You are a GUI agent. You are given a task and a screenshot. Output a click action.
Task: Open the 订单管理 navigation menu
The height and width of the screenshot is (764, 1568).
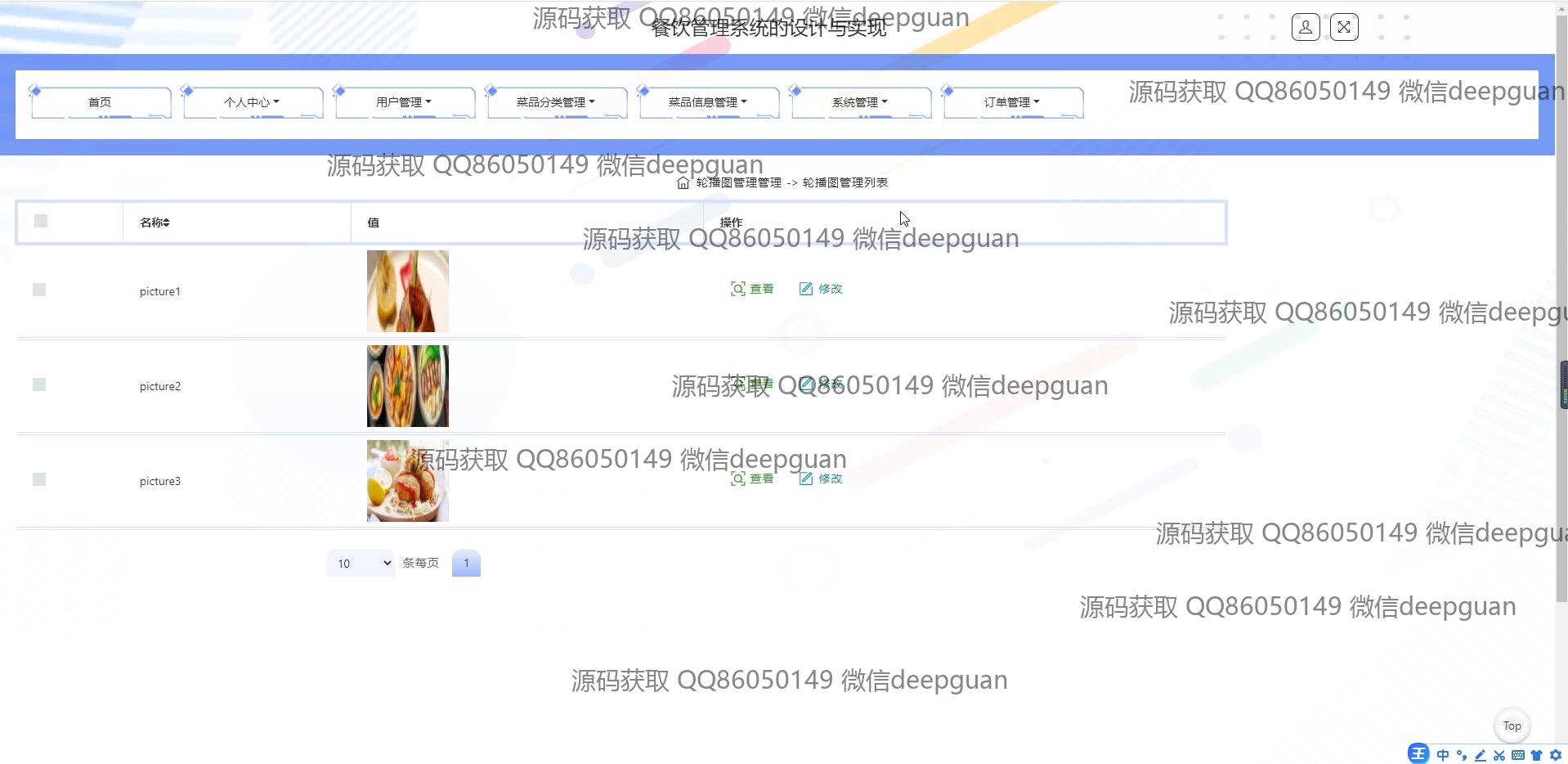[1011, 102]
